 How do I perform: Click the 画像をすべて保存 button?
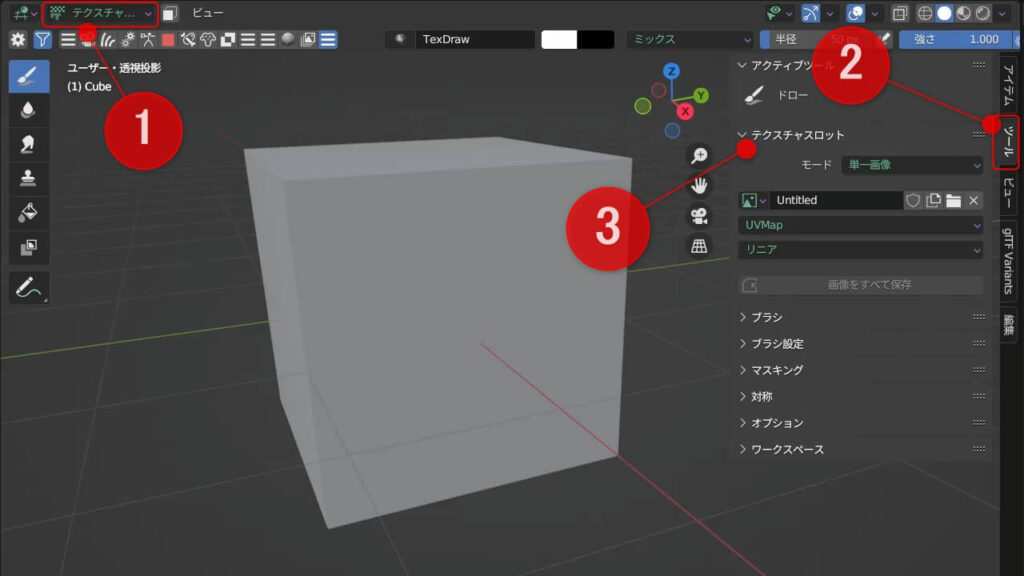(x=861, y=285)
